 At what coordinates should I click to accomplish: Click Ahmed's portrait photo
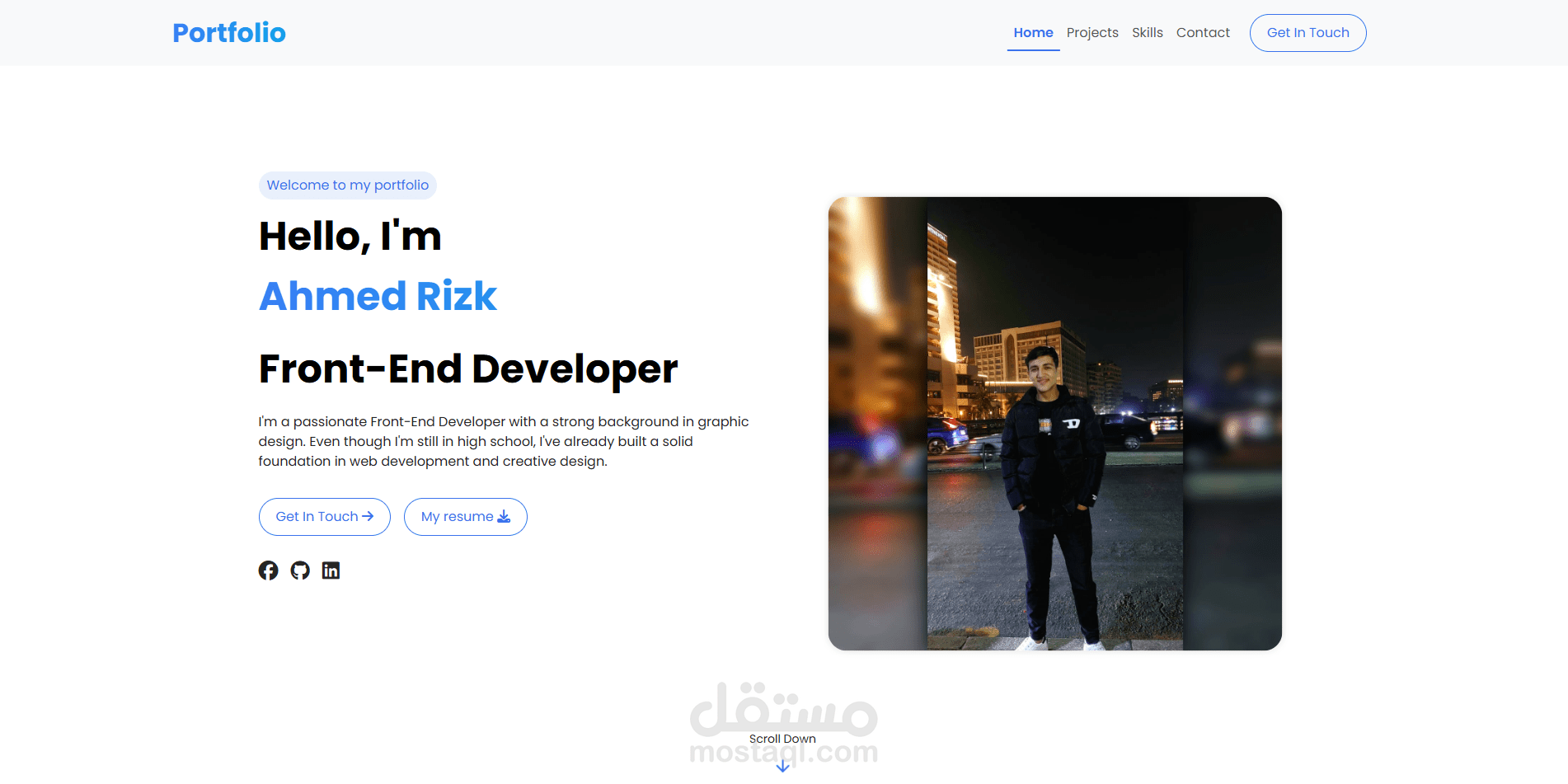point(1055,422)
